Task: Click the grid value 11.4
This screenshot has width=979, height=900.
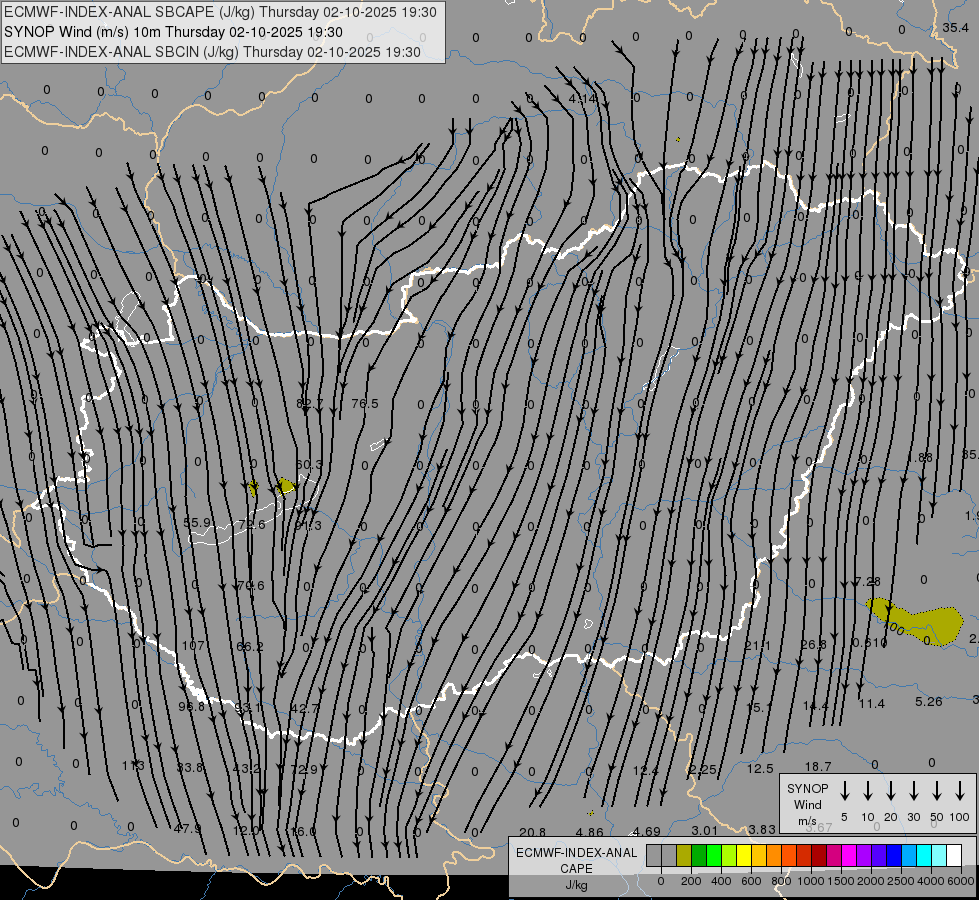Action: pyautogui.click(x=872, y=704)
